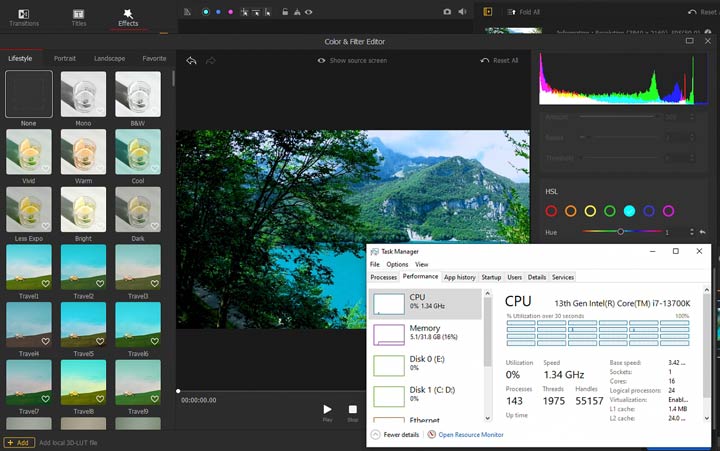
Task: Switch to Task Manager Details tab
Action: pyautogui.click(x=537, y=277)
